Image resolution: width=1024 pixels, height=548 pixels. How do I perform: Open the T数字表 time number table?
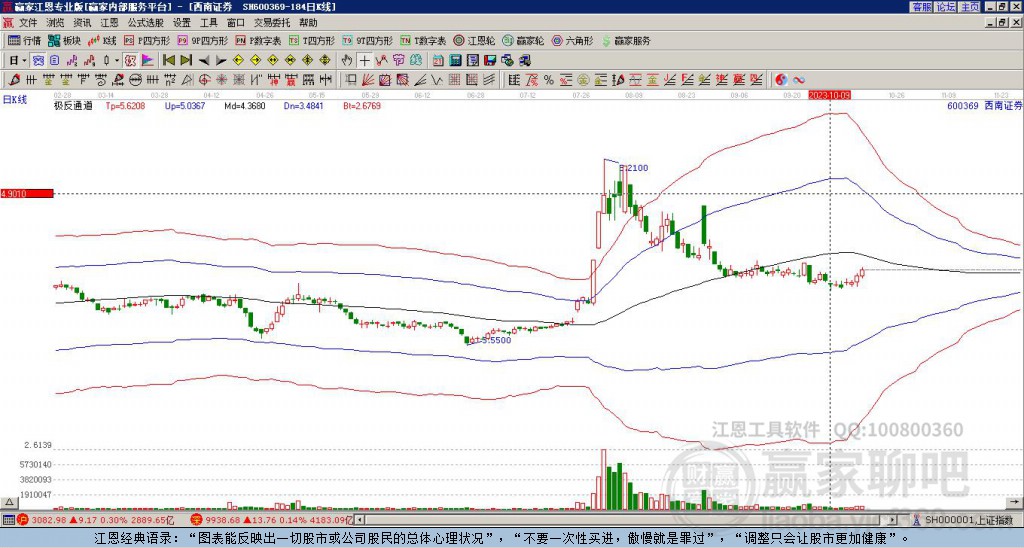coord(423,40)
